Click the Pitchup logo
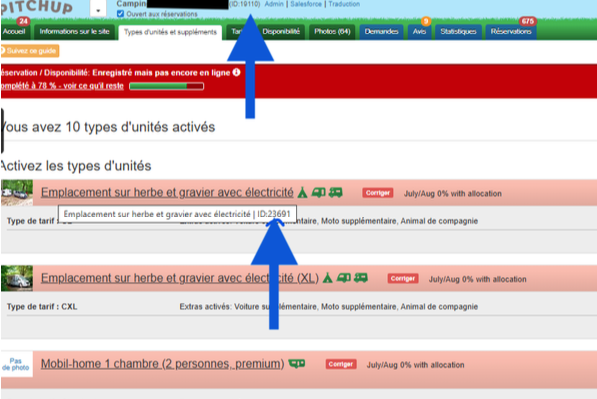This screenshot has width=597, height=399. pos(36,7)
